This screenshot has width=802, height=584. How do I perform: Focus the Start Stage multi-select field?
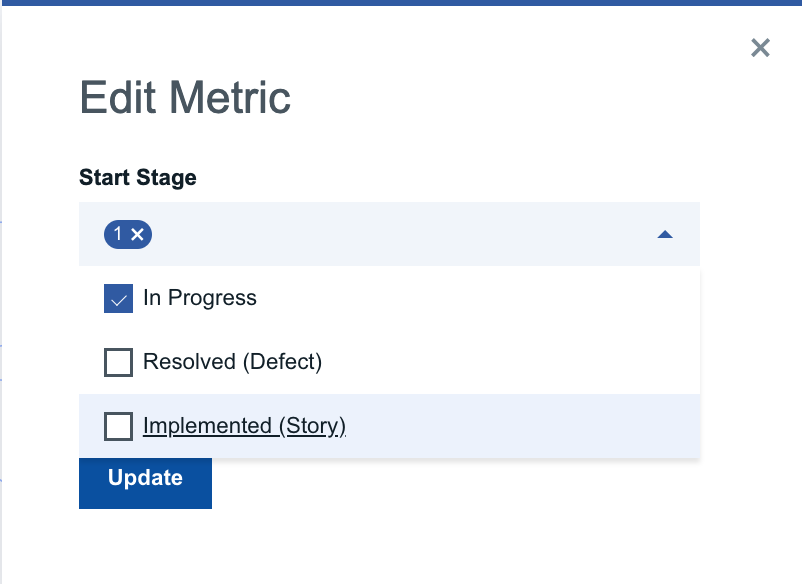coord(389,234)
